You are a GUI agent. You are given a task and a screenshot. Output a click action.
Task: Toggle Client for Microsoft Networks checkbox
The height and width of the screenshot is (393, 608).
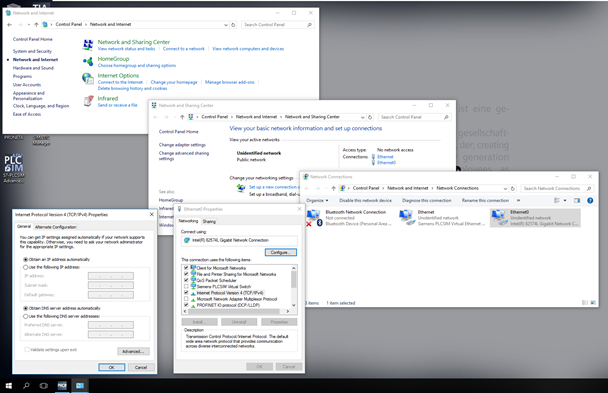(x=186, y=268)
